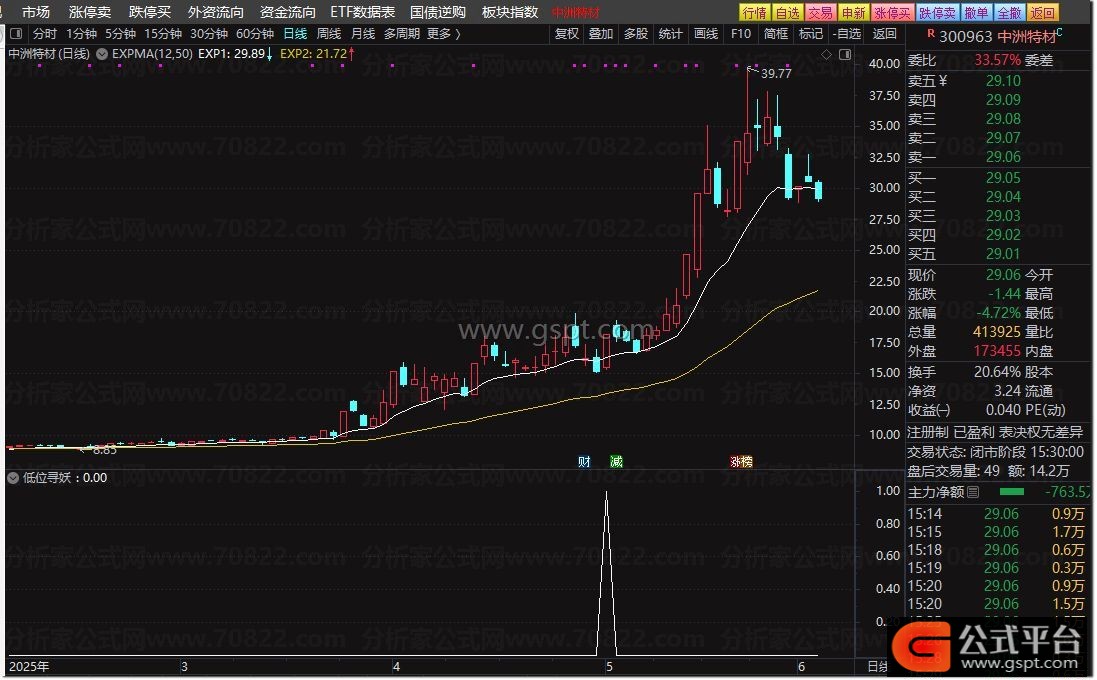1097x680 pixels.
Task: Open the 国债逆购 menu
Action: click(438, 13)
